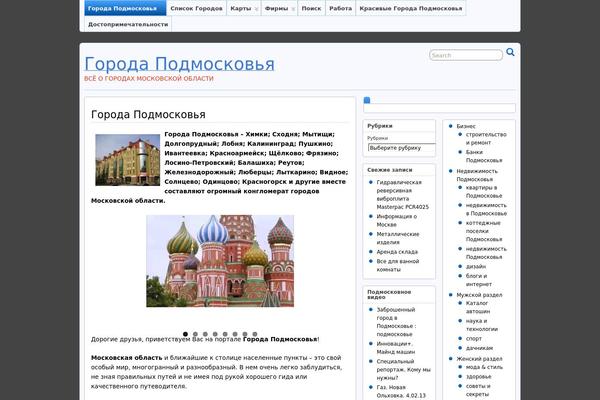Open the мода & стиль category
Image resolution: width=600 pixels, height=400 pixels.
coord(484,367)
